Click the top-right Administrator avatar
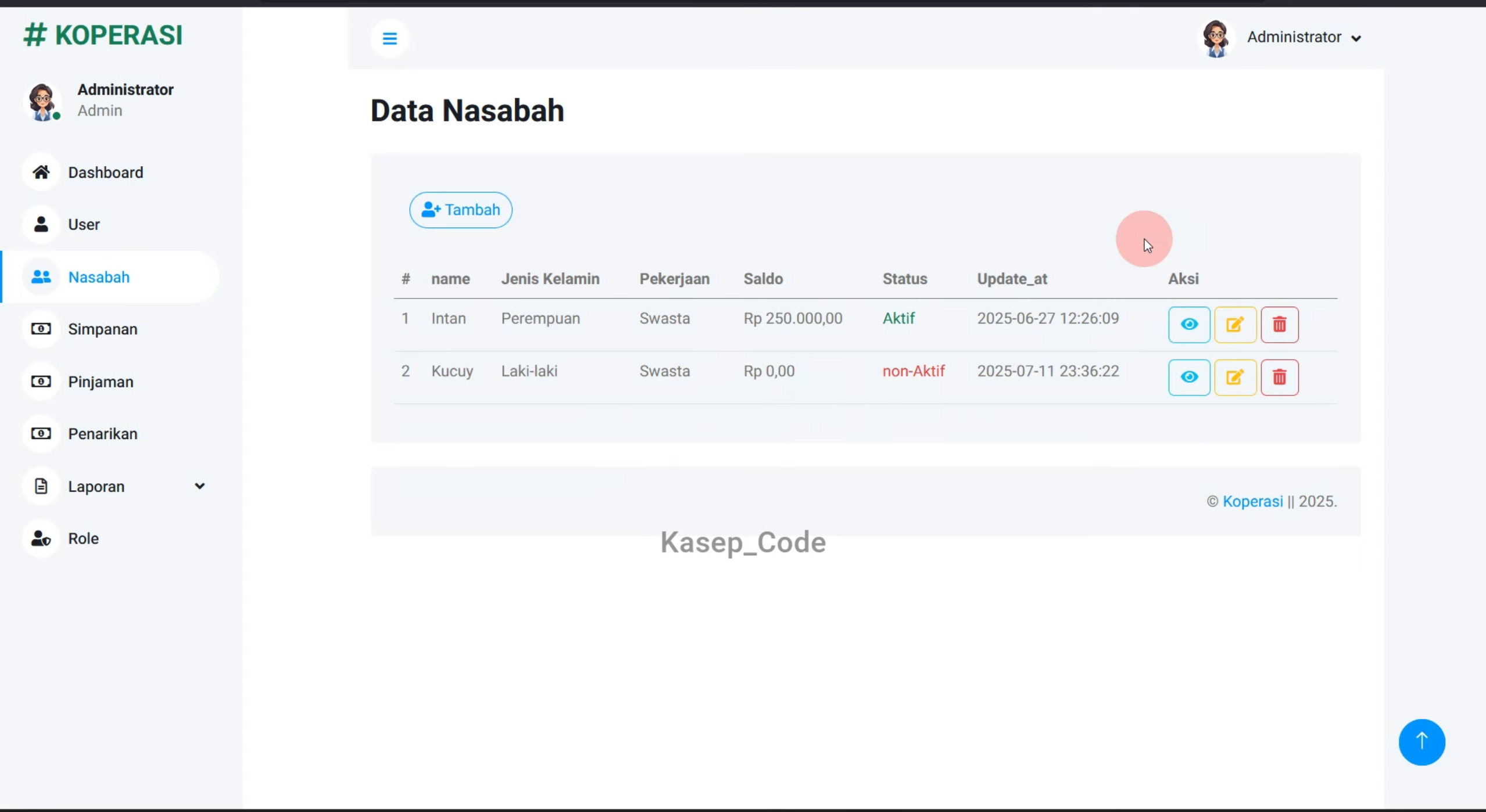The width and height of the screenshot is (1486, 812). tap(1216, 38)
